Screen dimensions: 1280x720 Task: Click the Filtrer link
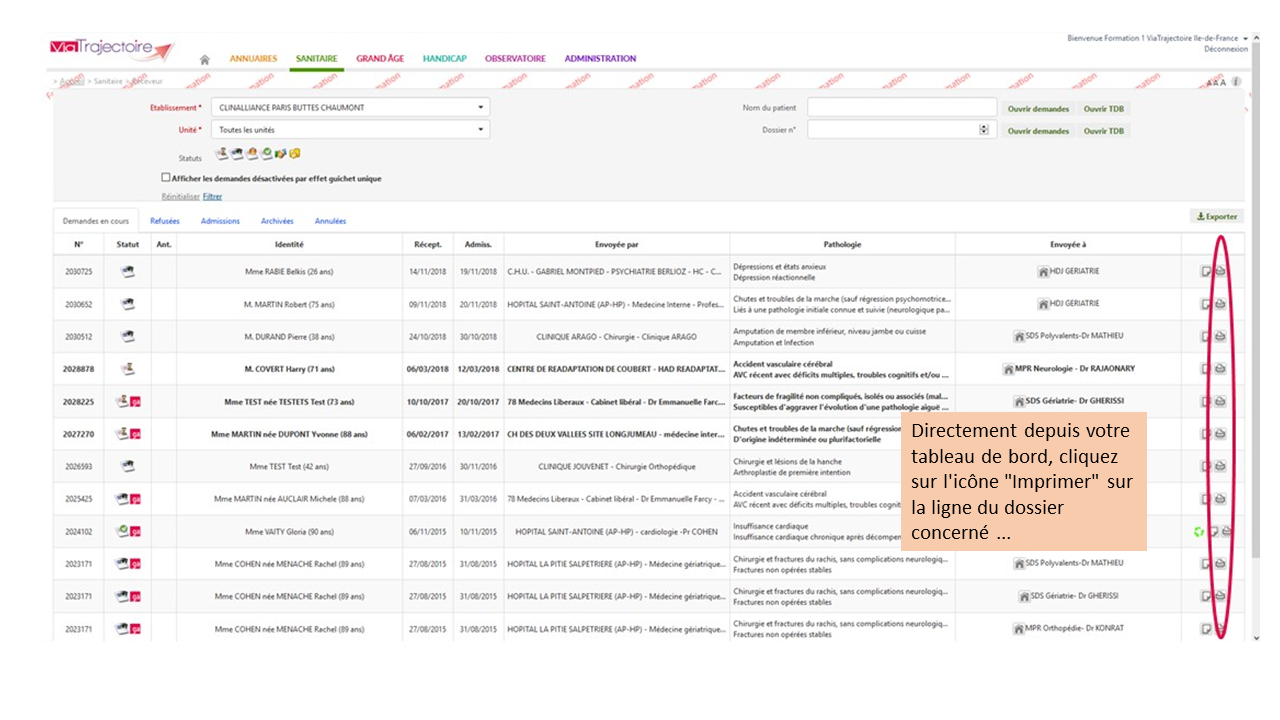(212, 197)
